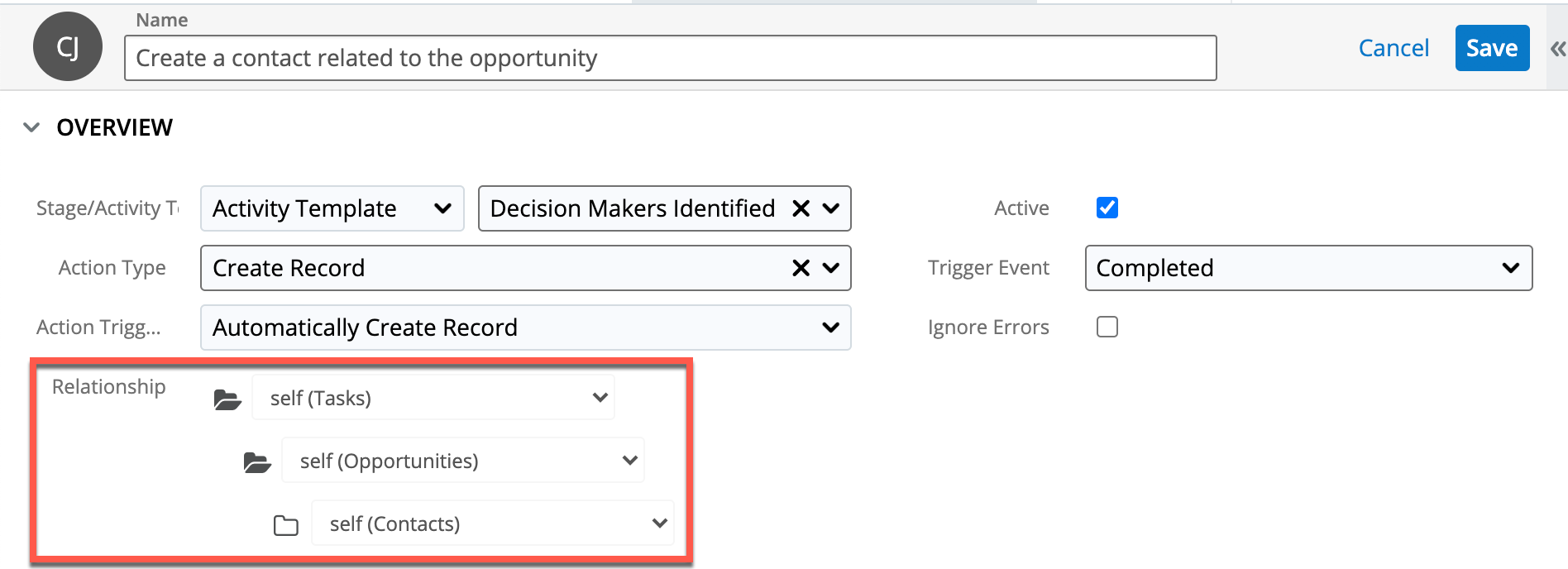The height and width of the screenshot is (569, 1568).
Task: Click the CJ avatar icon
Action: 68,47
